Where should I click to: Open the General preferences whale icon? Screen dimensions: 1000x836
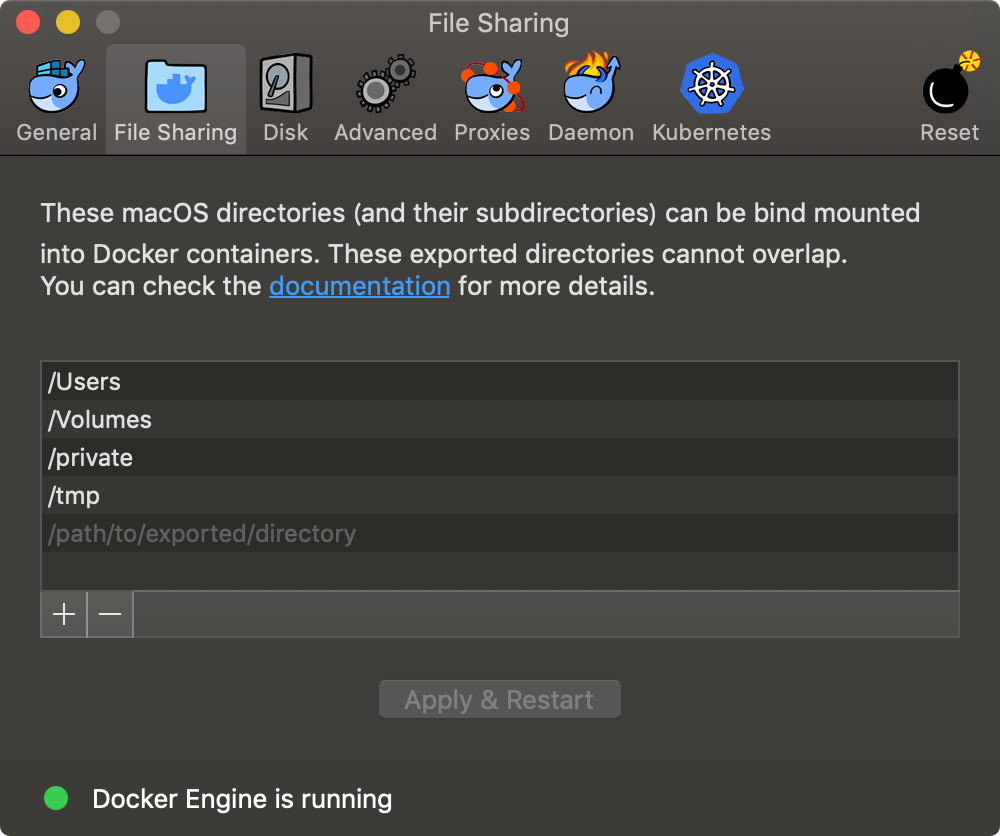(57, 85)
